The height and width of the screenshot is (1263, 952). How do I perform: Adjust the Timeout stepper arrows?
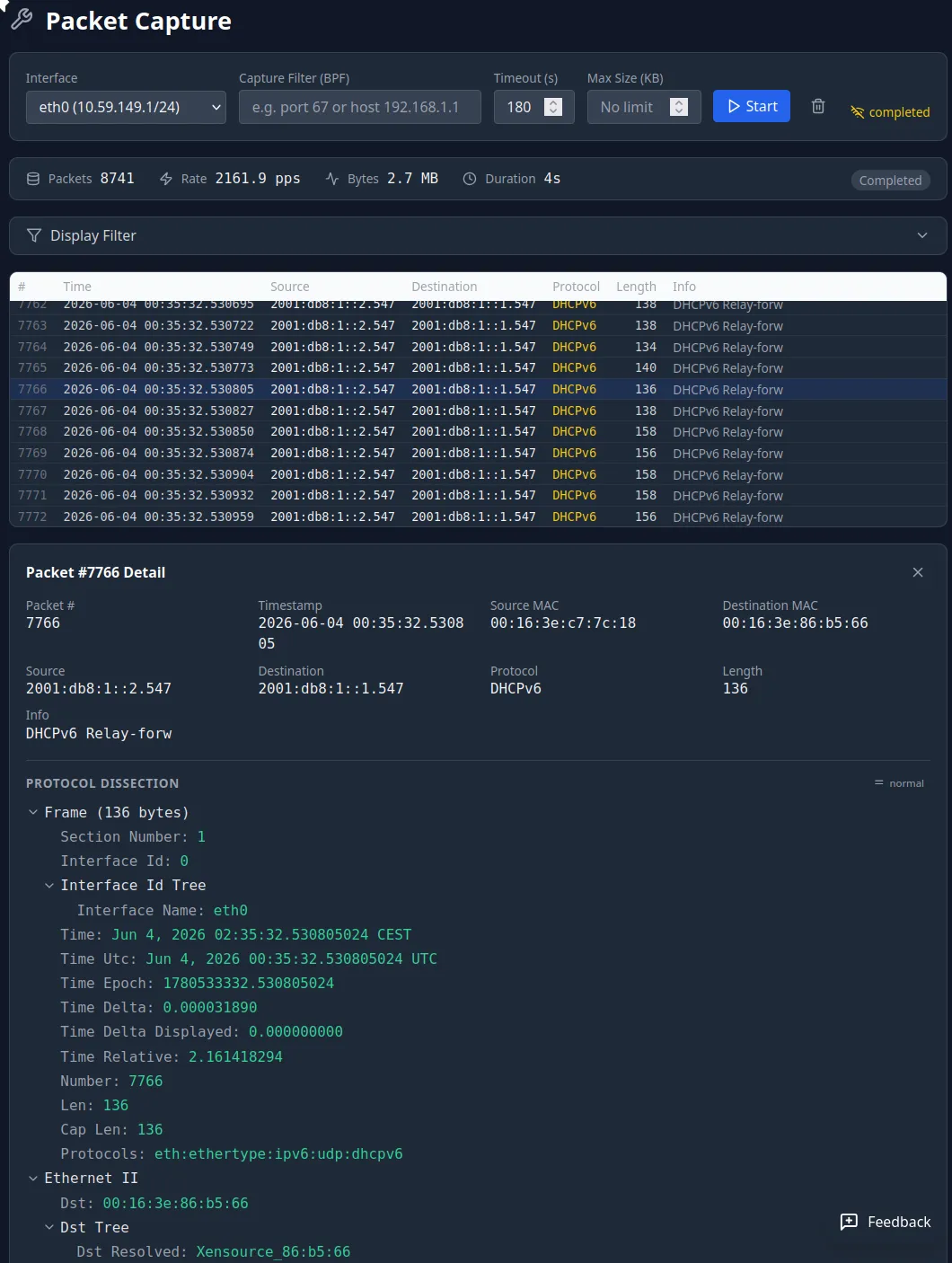point(554,107)
